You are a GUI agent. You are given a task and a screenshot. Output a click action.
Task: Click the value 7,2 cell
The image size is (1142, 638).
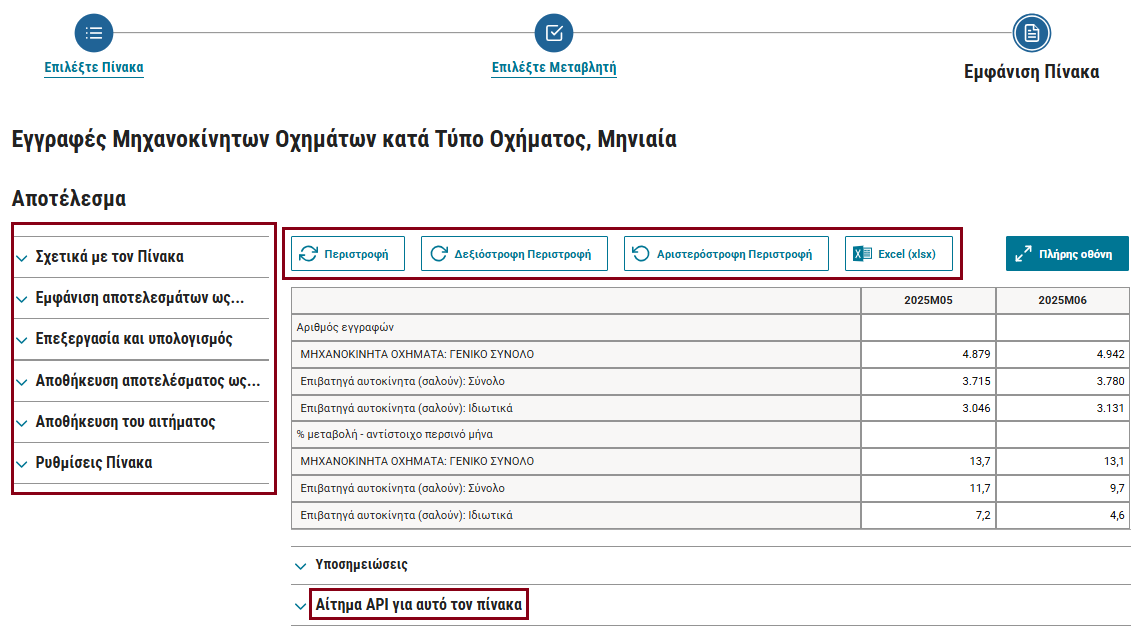click(928, 516)
